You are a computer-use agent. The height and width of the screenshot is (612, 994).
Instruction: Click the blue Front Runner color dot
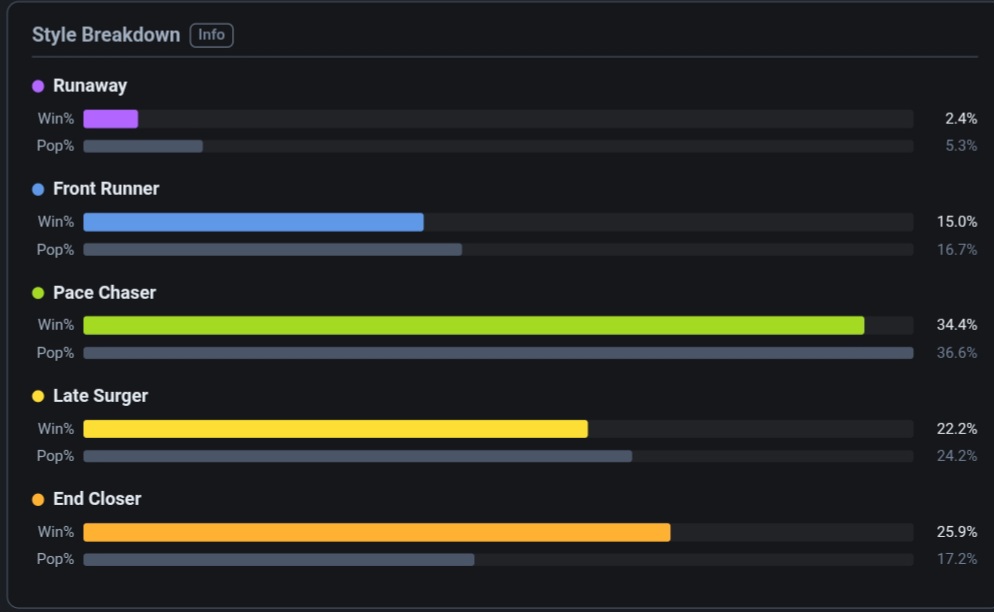coord(38,189)
